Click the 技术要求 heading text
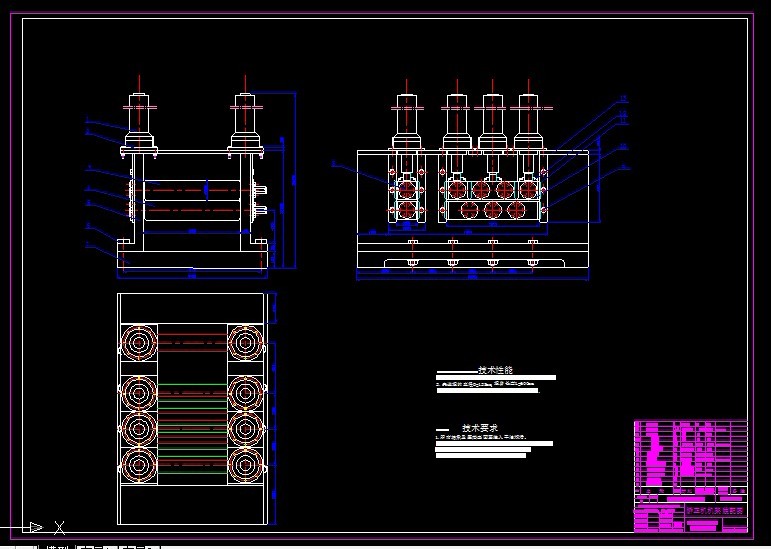This screenshot has height=549, width=771. 479,428
